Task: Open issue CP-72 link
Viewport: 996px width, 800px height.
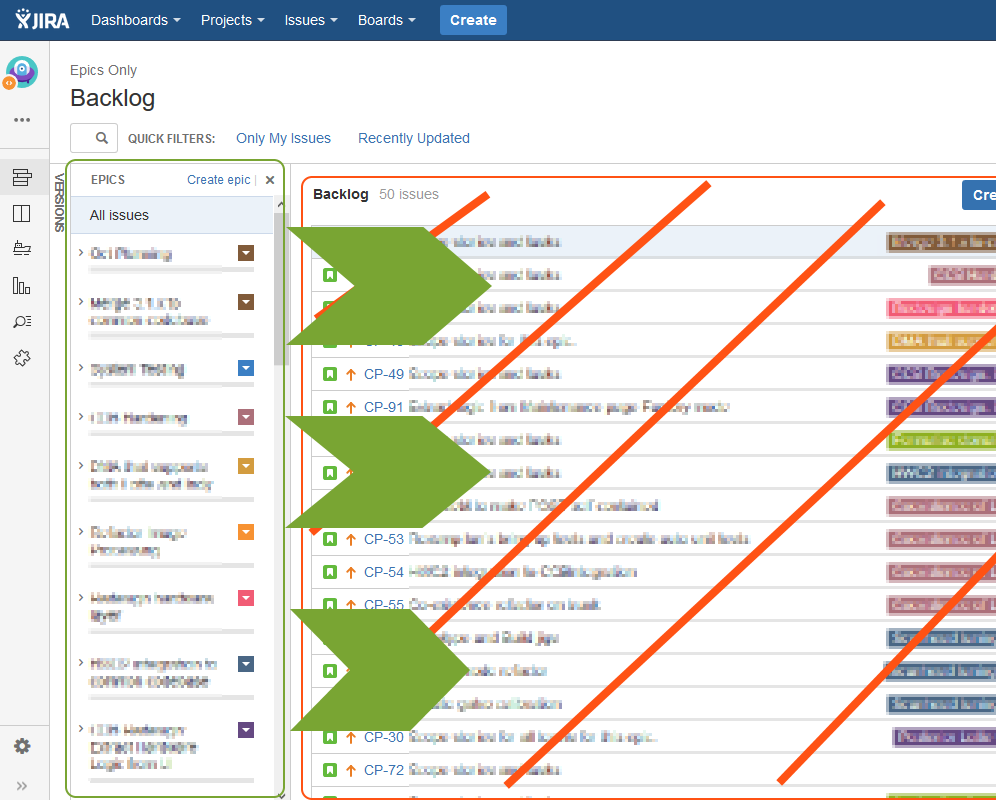Action: pos(384,770)
